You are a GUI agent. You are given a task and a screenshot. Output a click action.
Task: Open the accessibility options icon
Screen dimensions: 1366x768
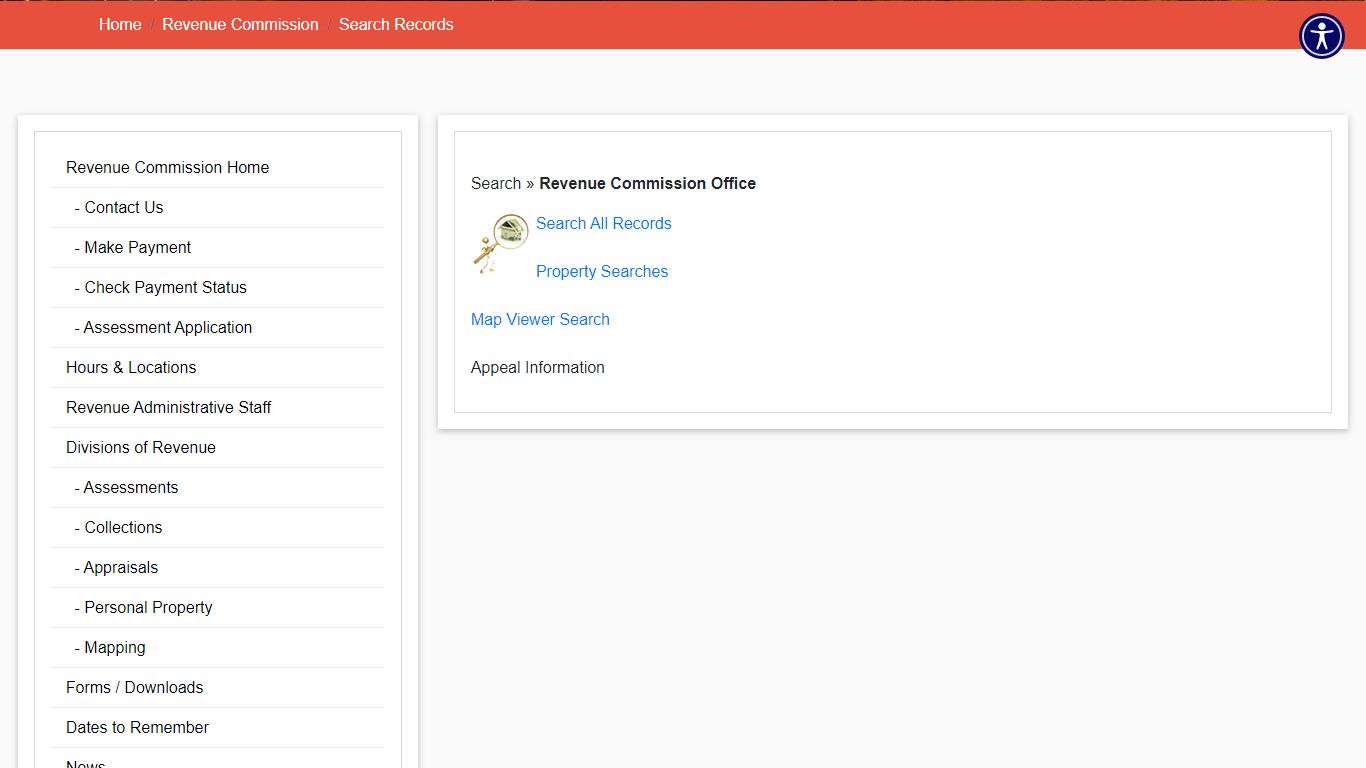pos(1322,36)
